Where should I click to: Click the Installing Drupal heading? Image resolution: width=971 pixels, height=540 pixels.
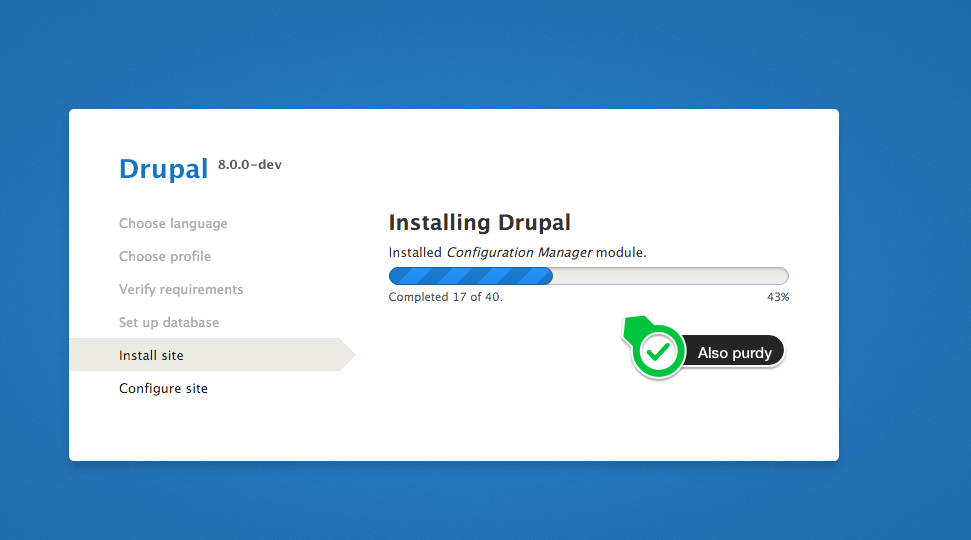pos(479,222)
